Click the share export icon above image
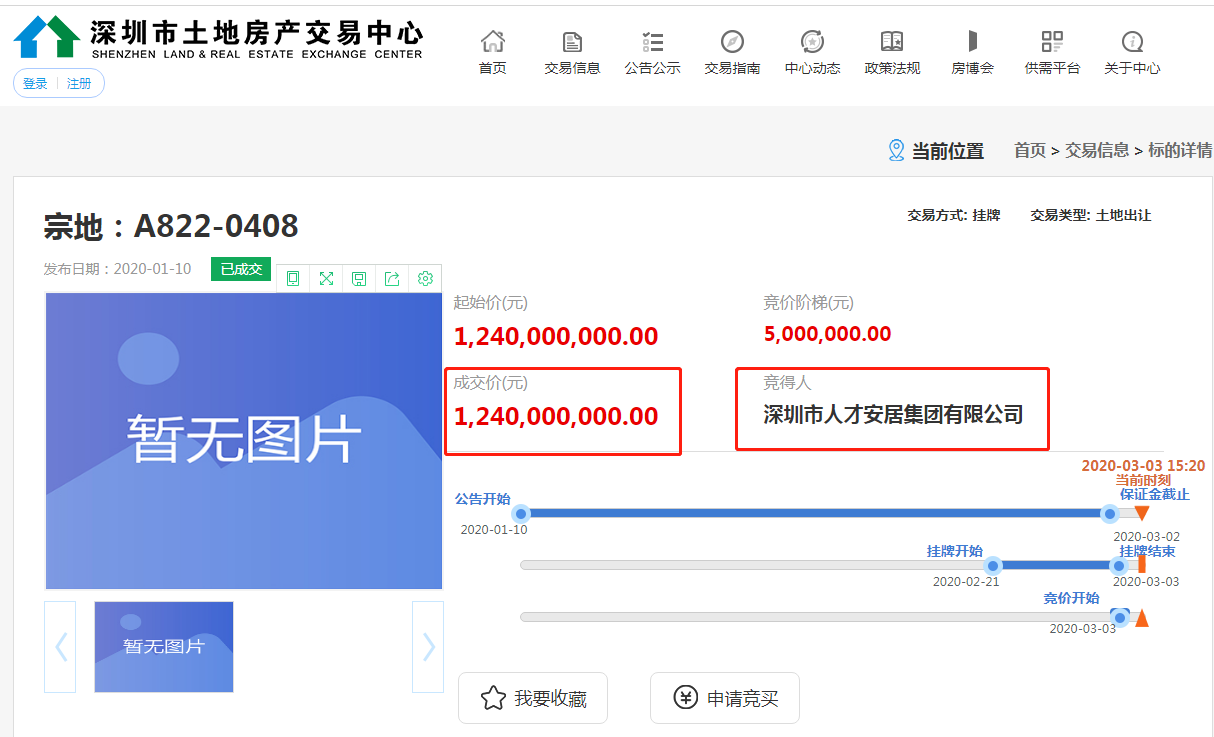The height and width of the screenshot is (737, 1214). [x=392, y=278]
